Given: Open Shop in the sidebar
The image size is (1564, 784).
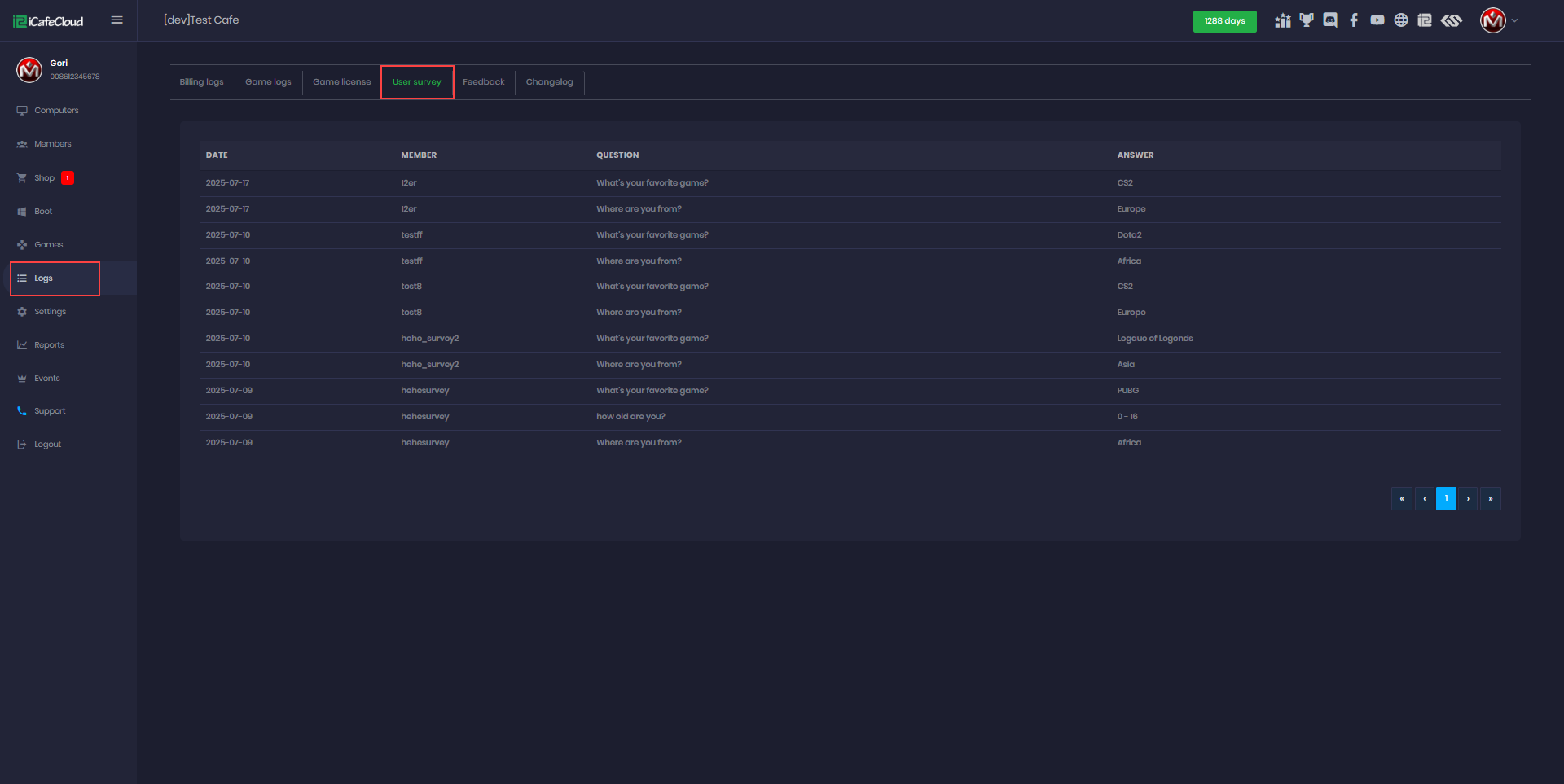Looking at the screenshot, I should pos(44,178).
